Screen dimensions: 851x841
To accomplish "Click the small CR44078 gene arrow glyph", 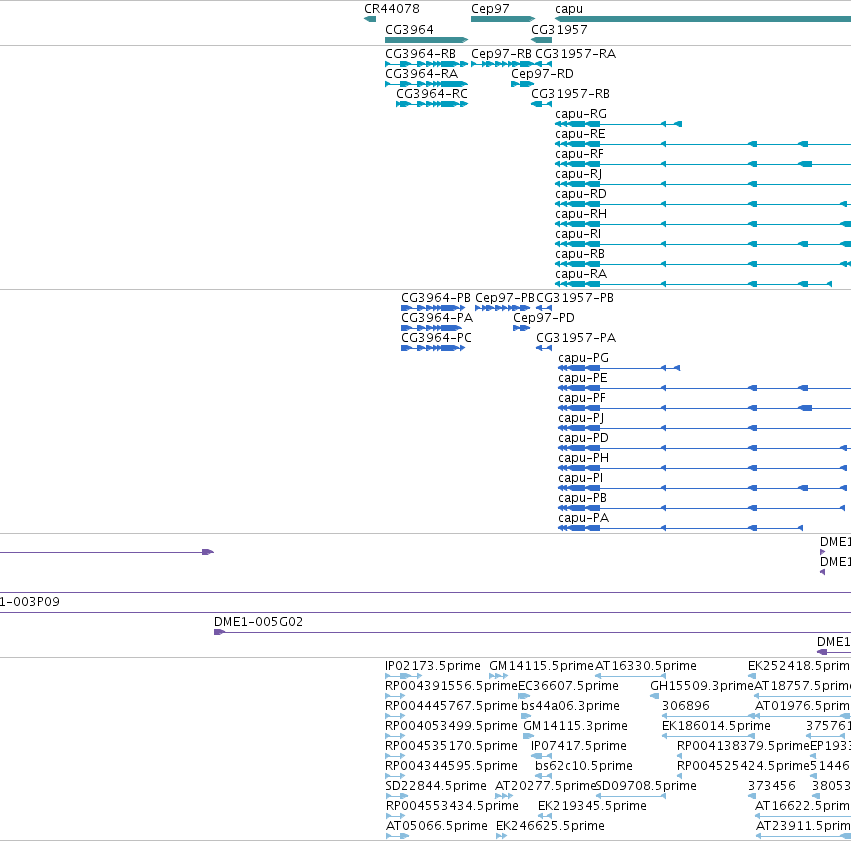I will [370, 19].
